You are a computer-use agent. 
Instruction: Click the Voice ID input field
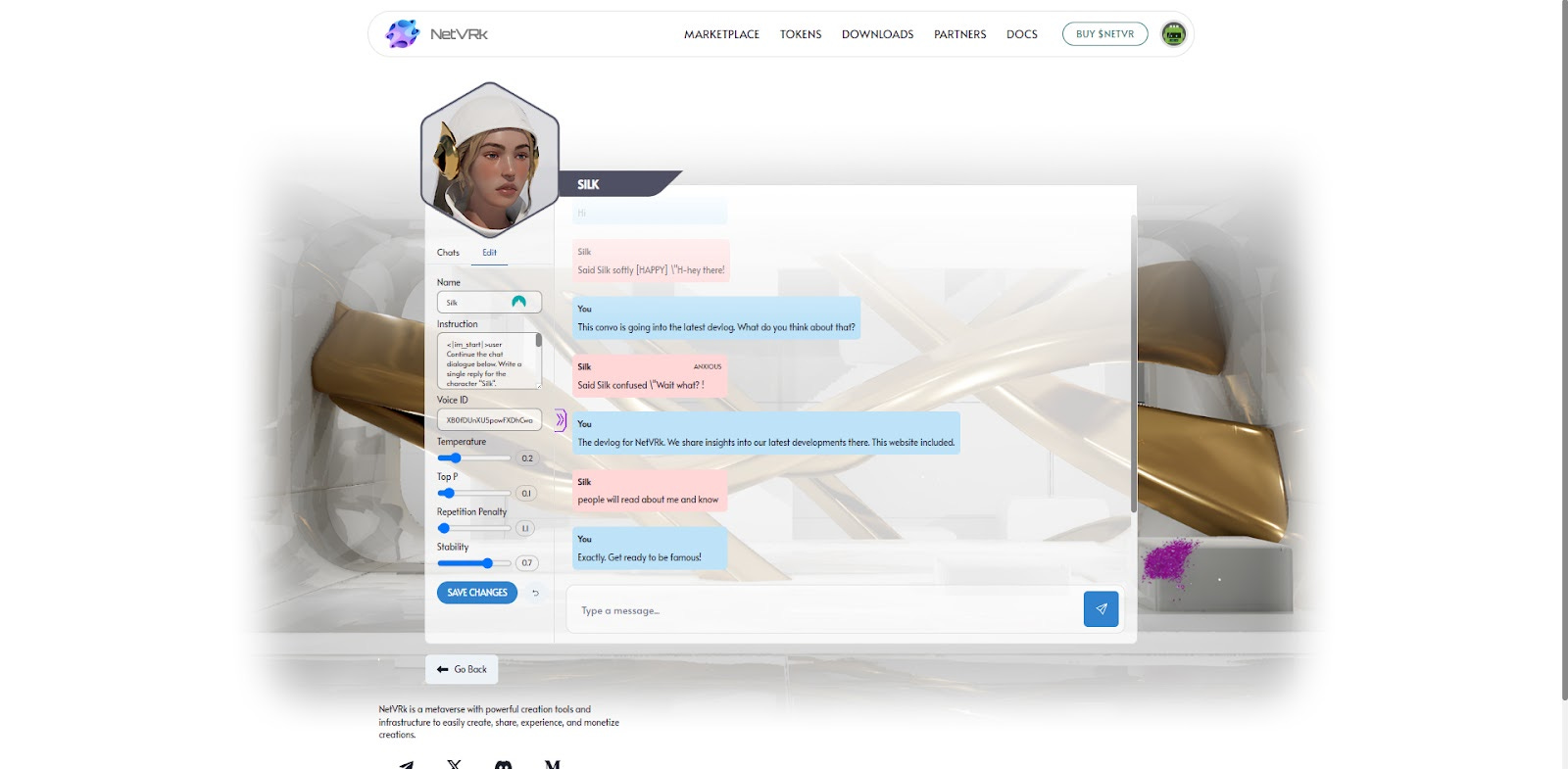(x=489, y=419)
